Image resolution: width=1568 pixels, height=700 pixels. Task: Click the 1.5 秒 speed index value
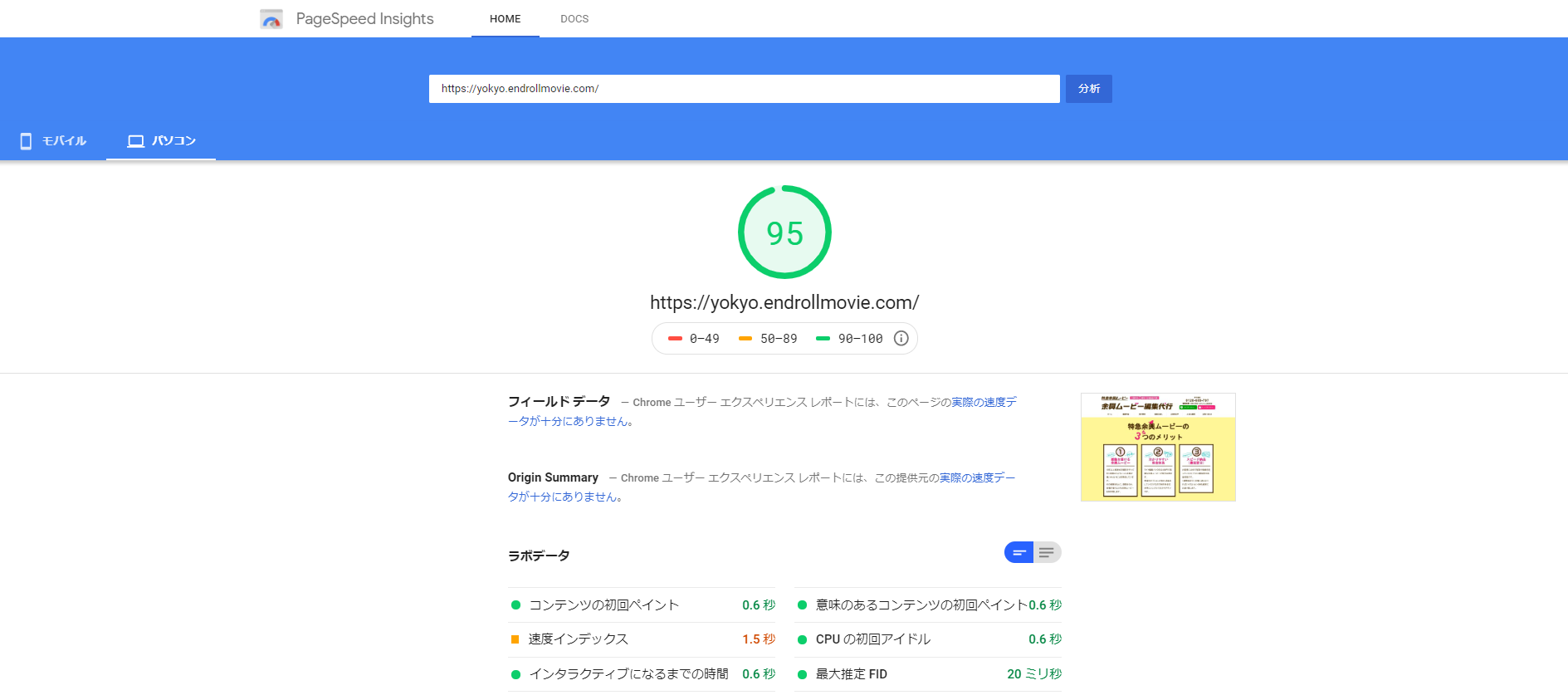pyautogui.click(x=759, y=639)
